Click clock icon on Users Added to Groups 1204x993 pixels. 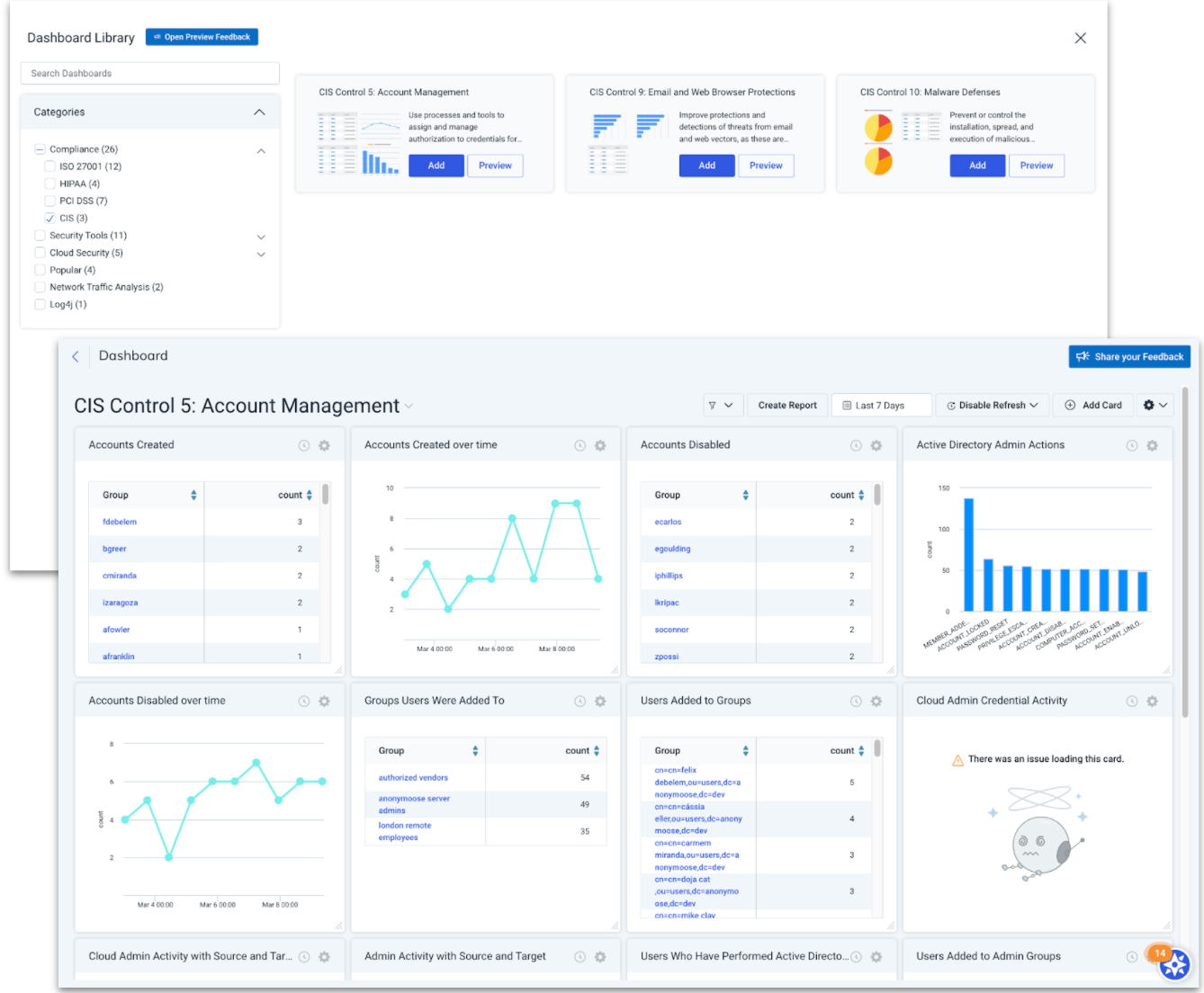856,702
